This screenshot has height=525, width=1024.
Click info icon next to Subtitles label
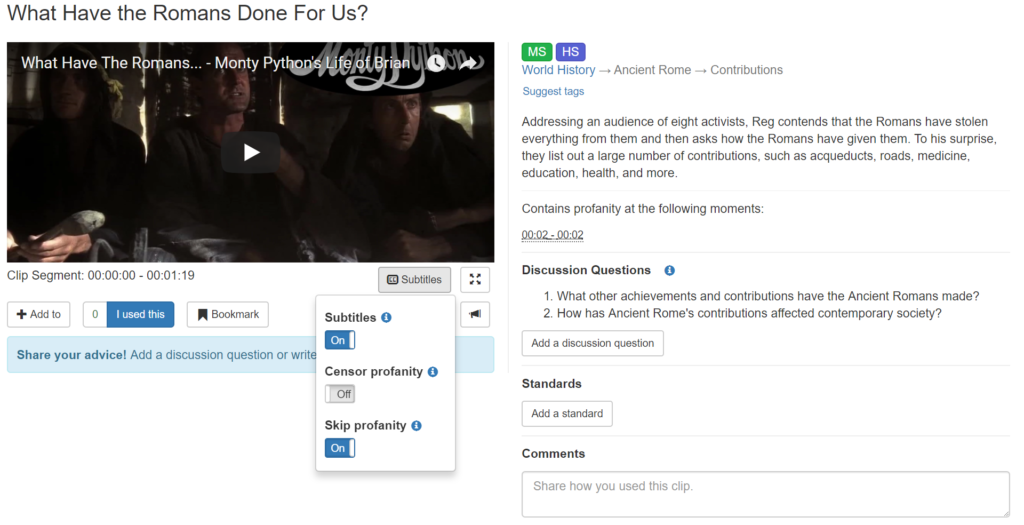pos(387,317)
